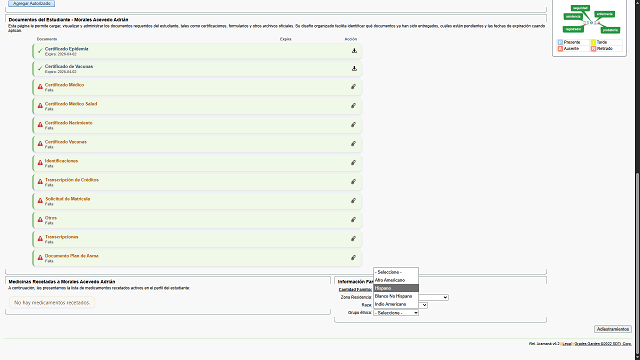640x360 pixels.
Task: Click the 'Expira' column header
Action: [x=286, y=39]
